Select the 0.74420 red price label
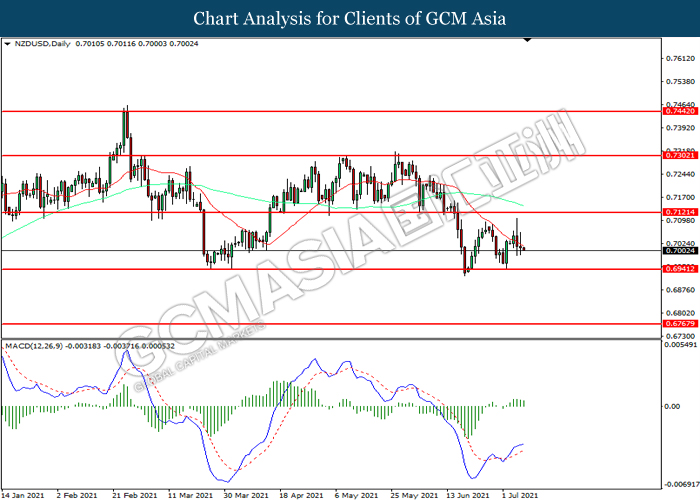 tap(680, 111)
